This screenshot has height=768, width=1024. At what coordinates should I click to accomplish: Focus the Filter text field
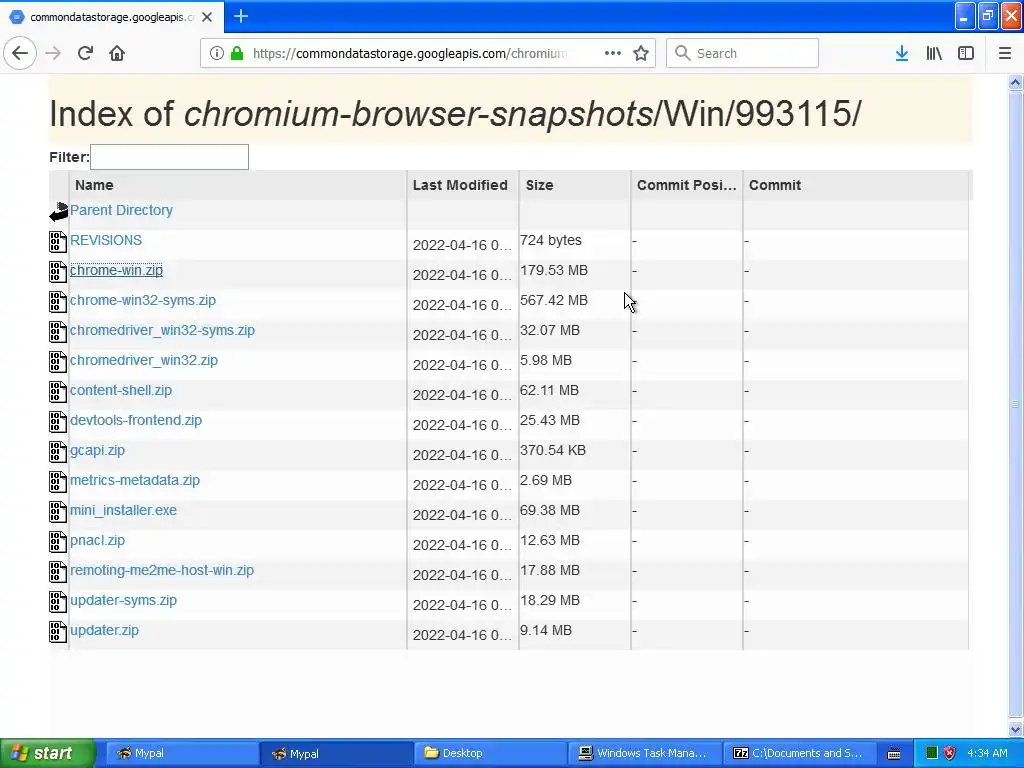point(169,157)
